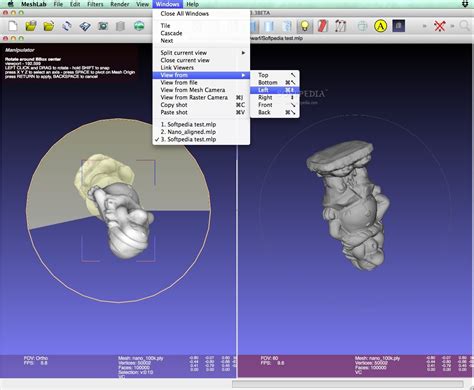The image size is (474, 390).
Task: Choose Next in the Windows menu
Action: (x=201, y=41)
